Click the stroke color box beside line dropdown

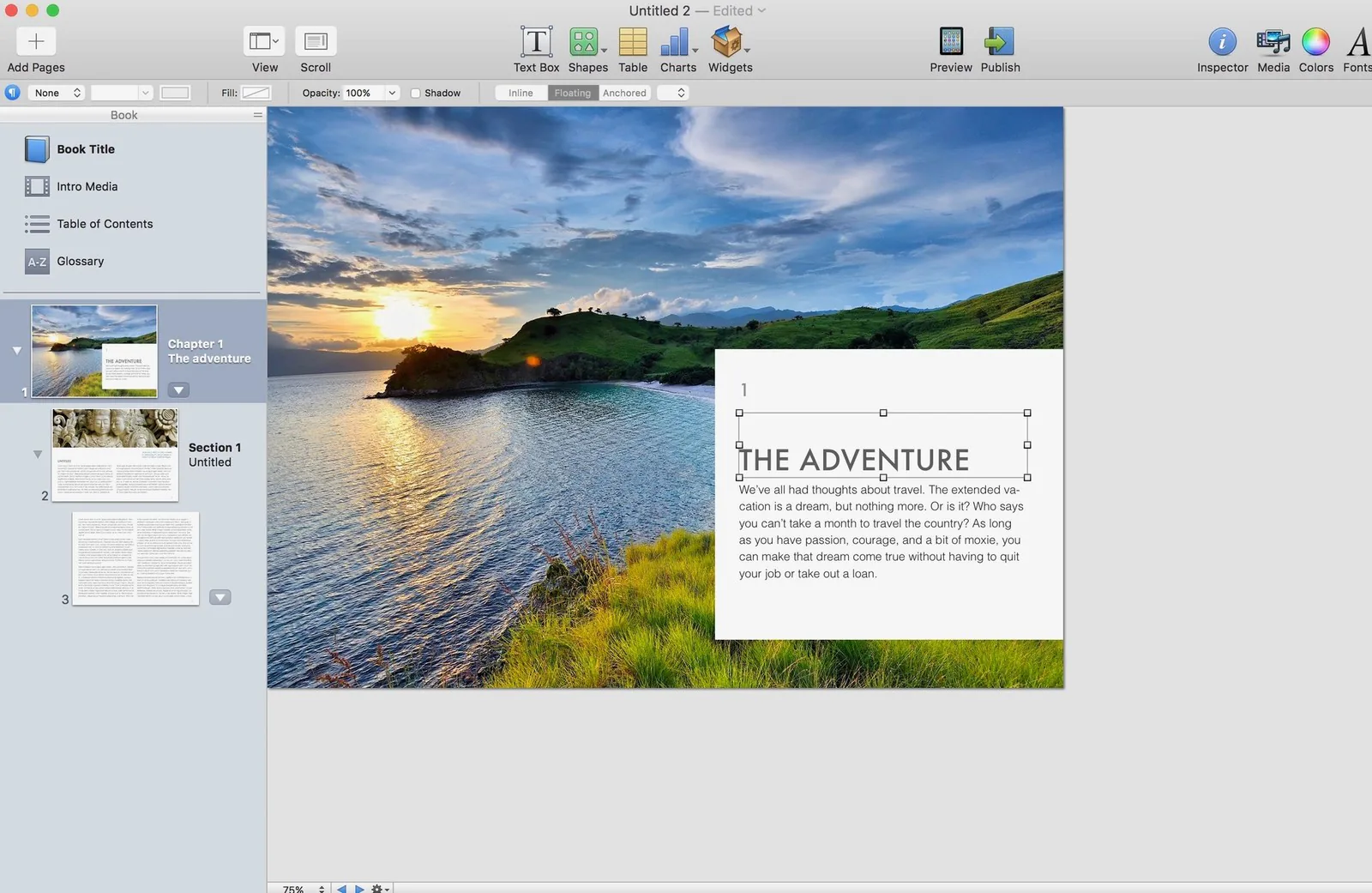point(175,93)
